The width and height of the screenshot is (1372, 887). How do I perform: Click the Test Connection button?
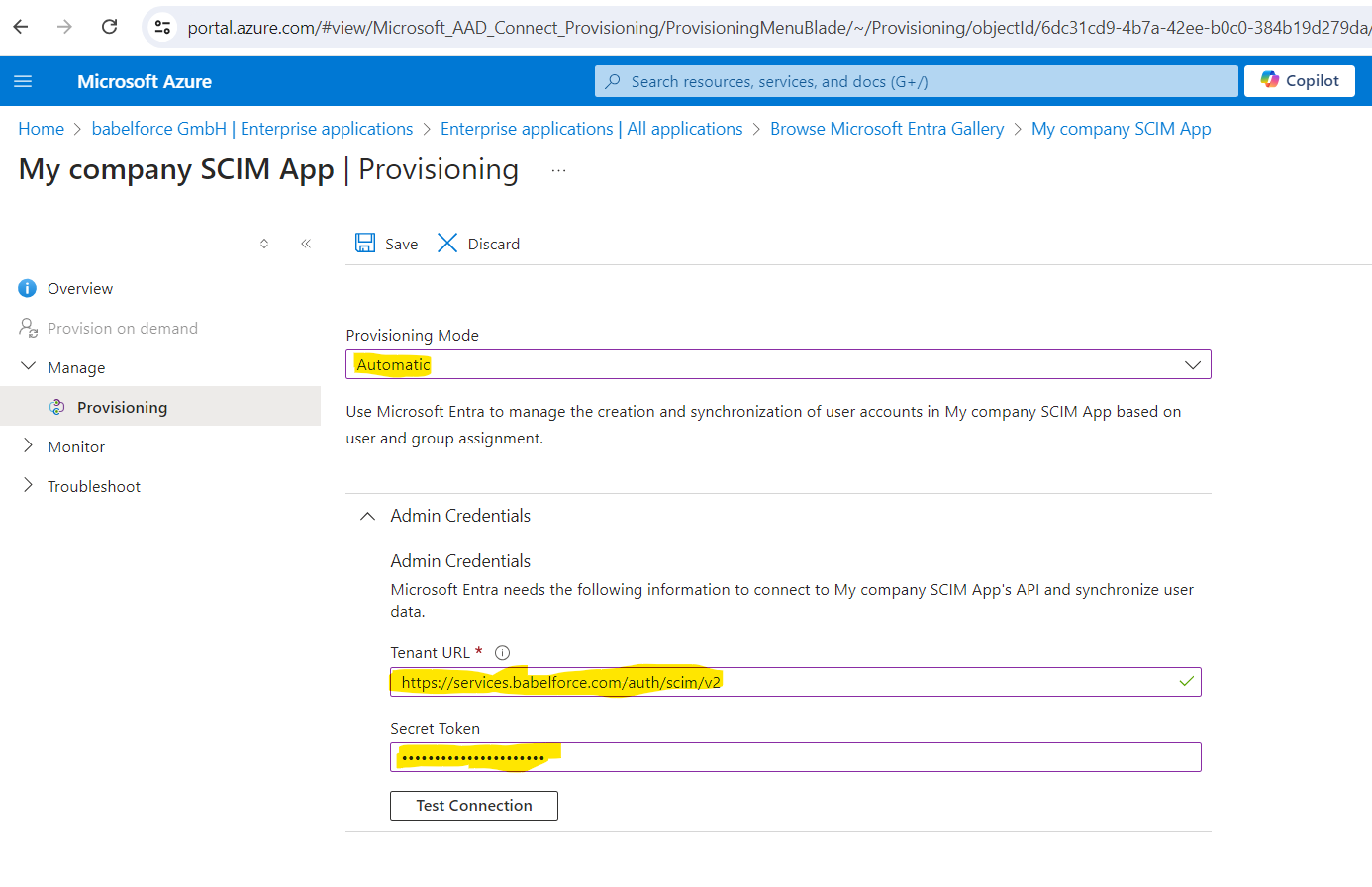pyautogui.click(x=474, y=806)
